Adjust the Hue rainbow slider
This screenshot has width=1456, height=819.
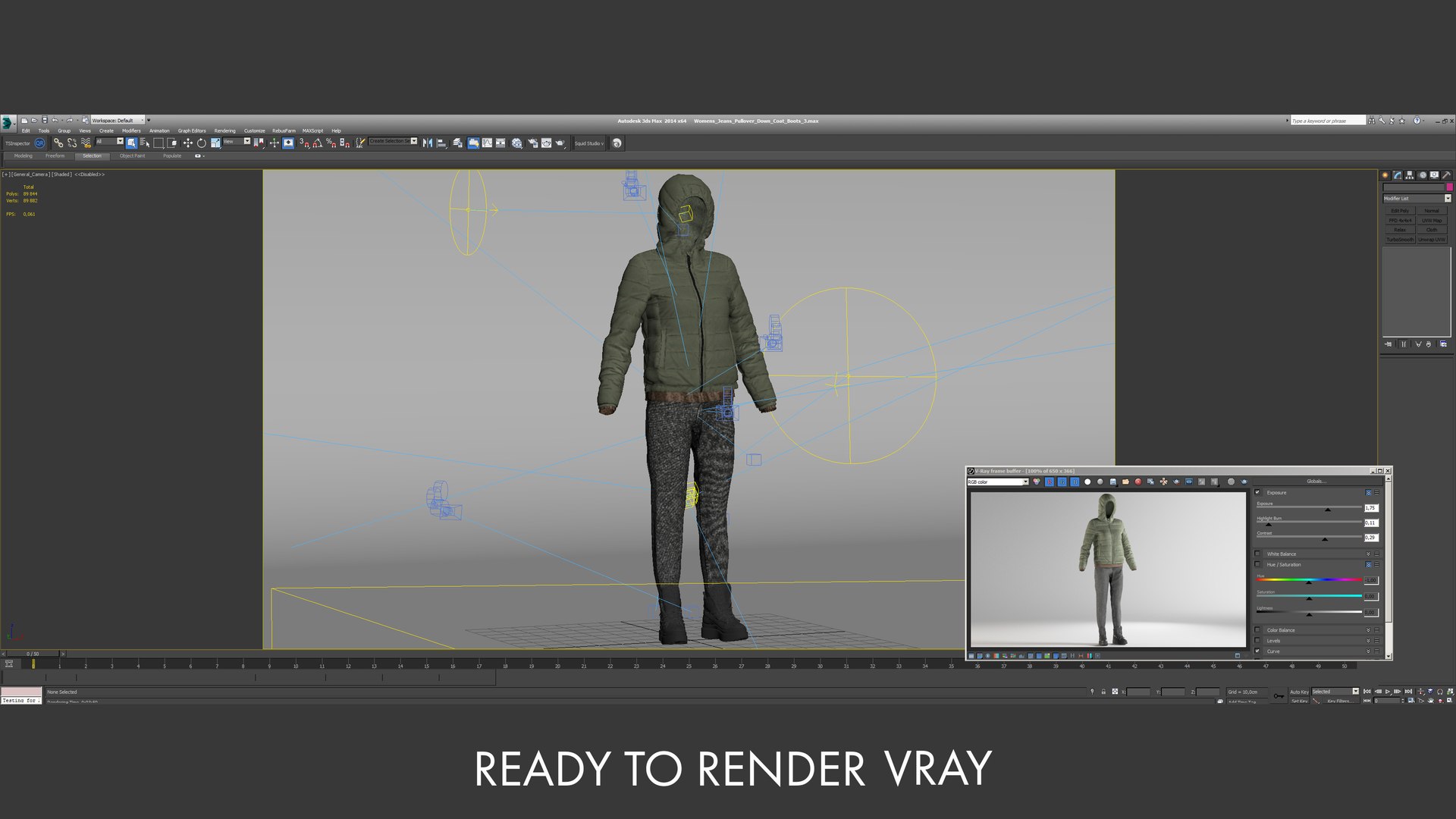pyautogui.click(x=1309, y=580)
